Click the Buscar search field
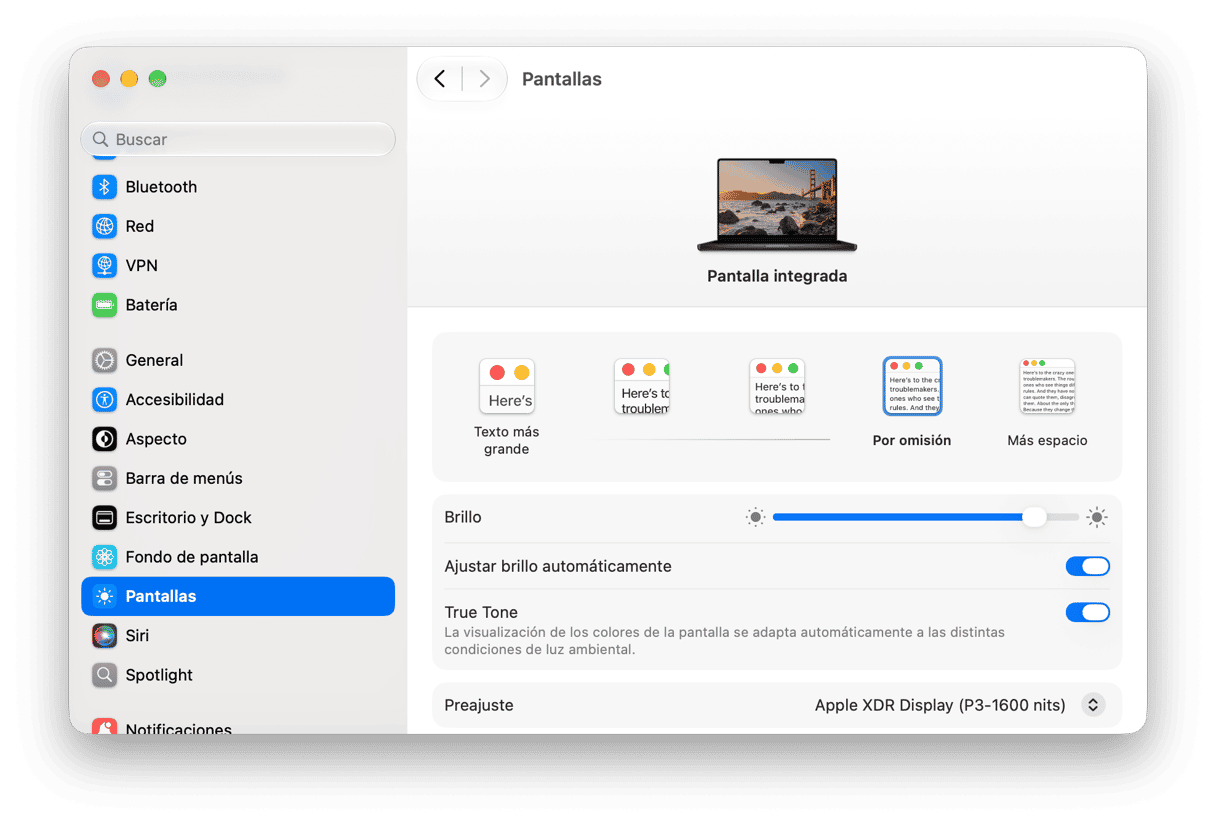Image resolution: width=1216 pixels, height=825 pixels. [x=238, y=140]
